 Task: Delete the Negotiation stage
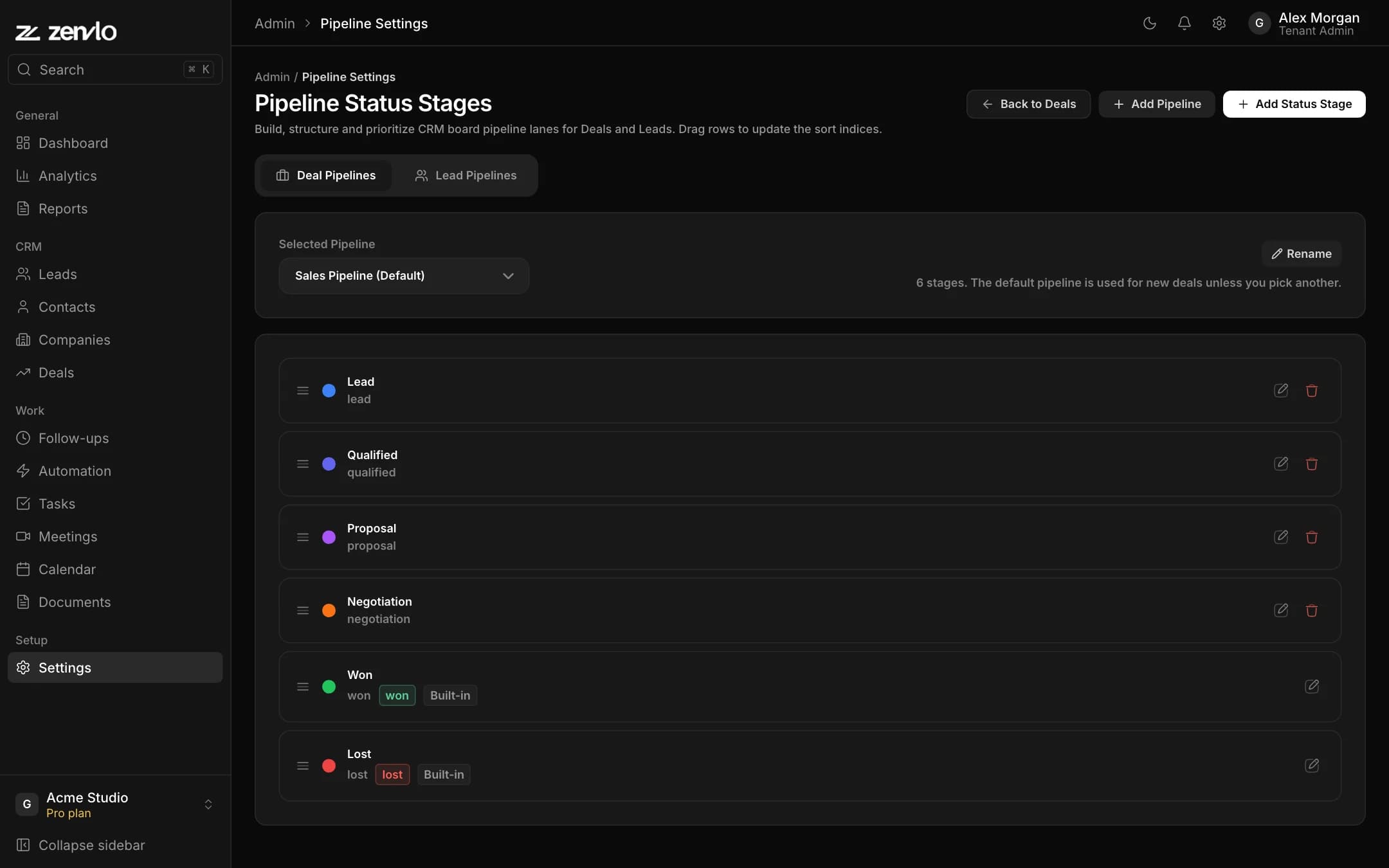pos(1312,610)
